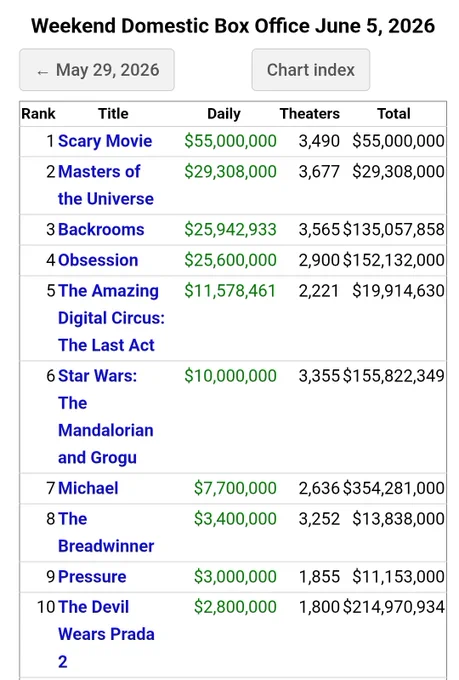Click the Daily column header
Image resolution: width=459 pixels, height=680 pixels.
(x=223, y=114)
